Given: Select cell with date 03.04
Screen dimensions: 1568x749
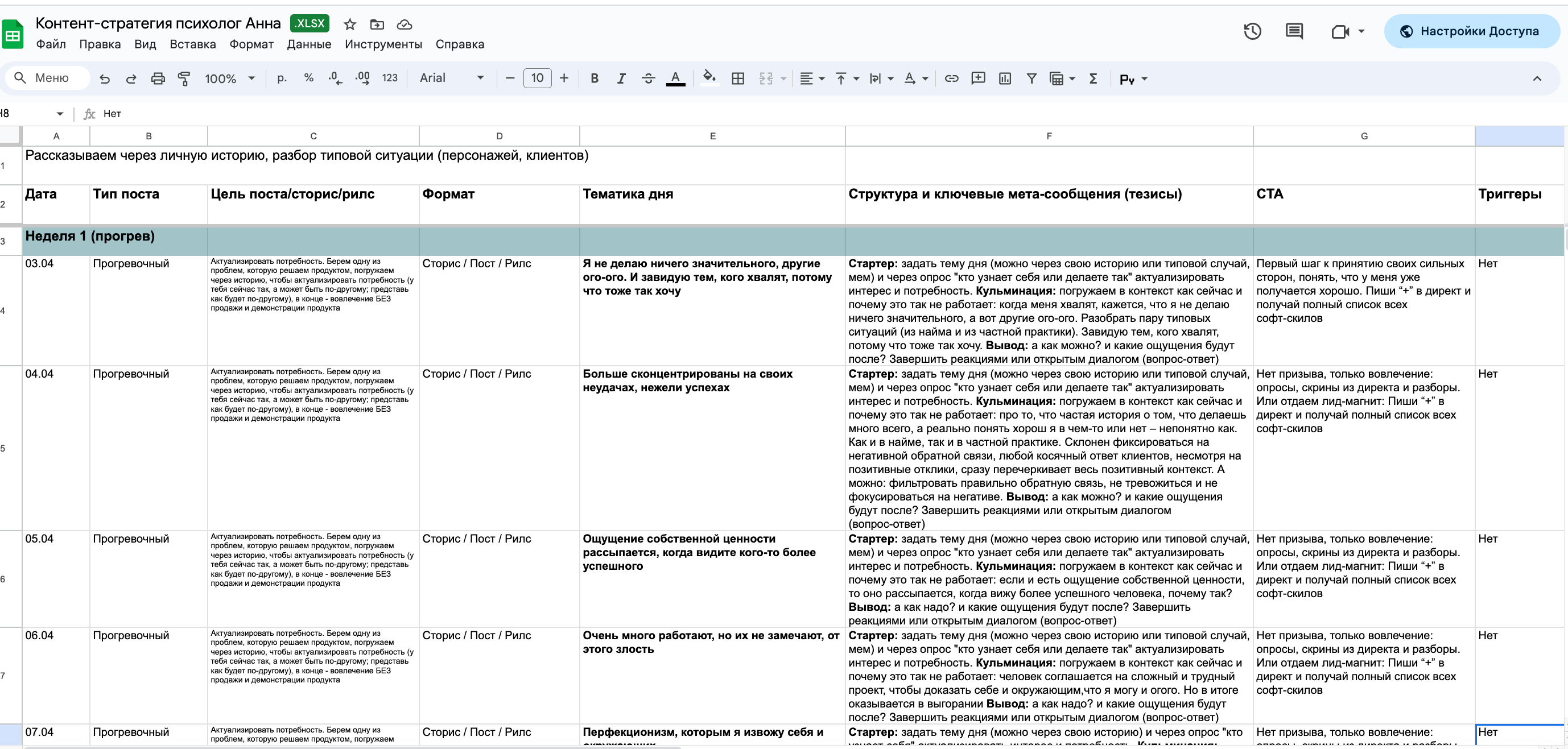Looking at the screenshot, I should (x=56, y=311).
